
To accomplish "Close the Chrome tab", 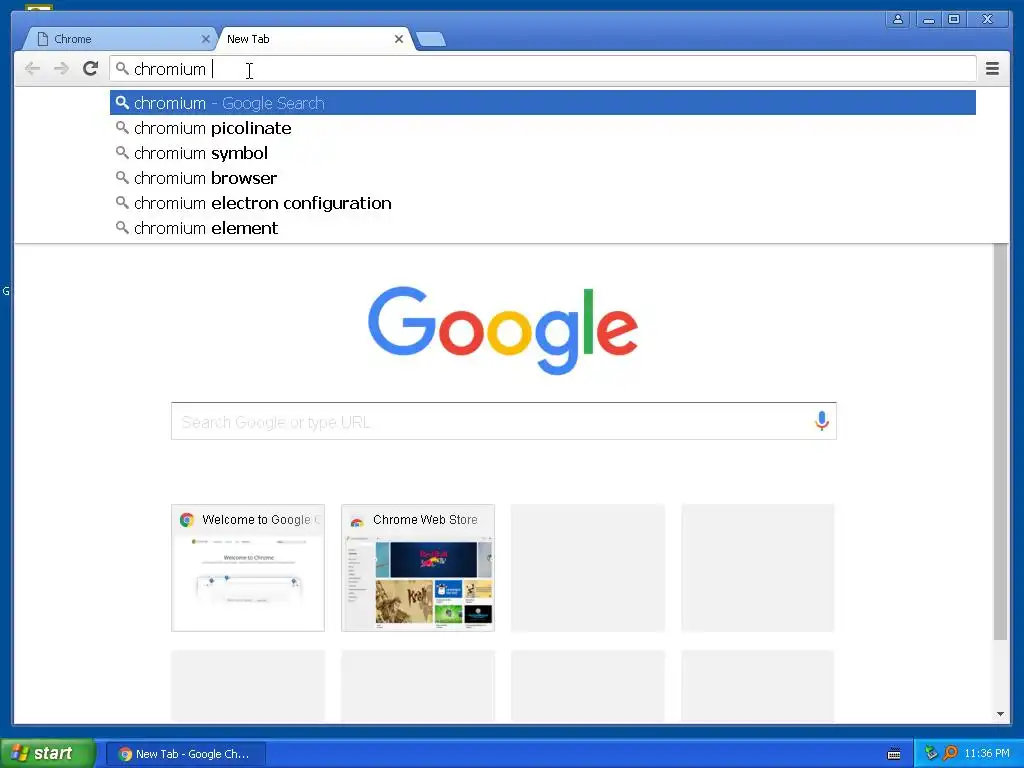I will point(205,39).
